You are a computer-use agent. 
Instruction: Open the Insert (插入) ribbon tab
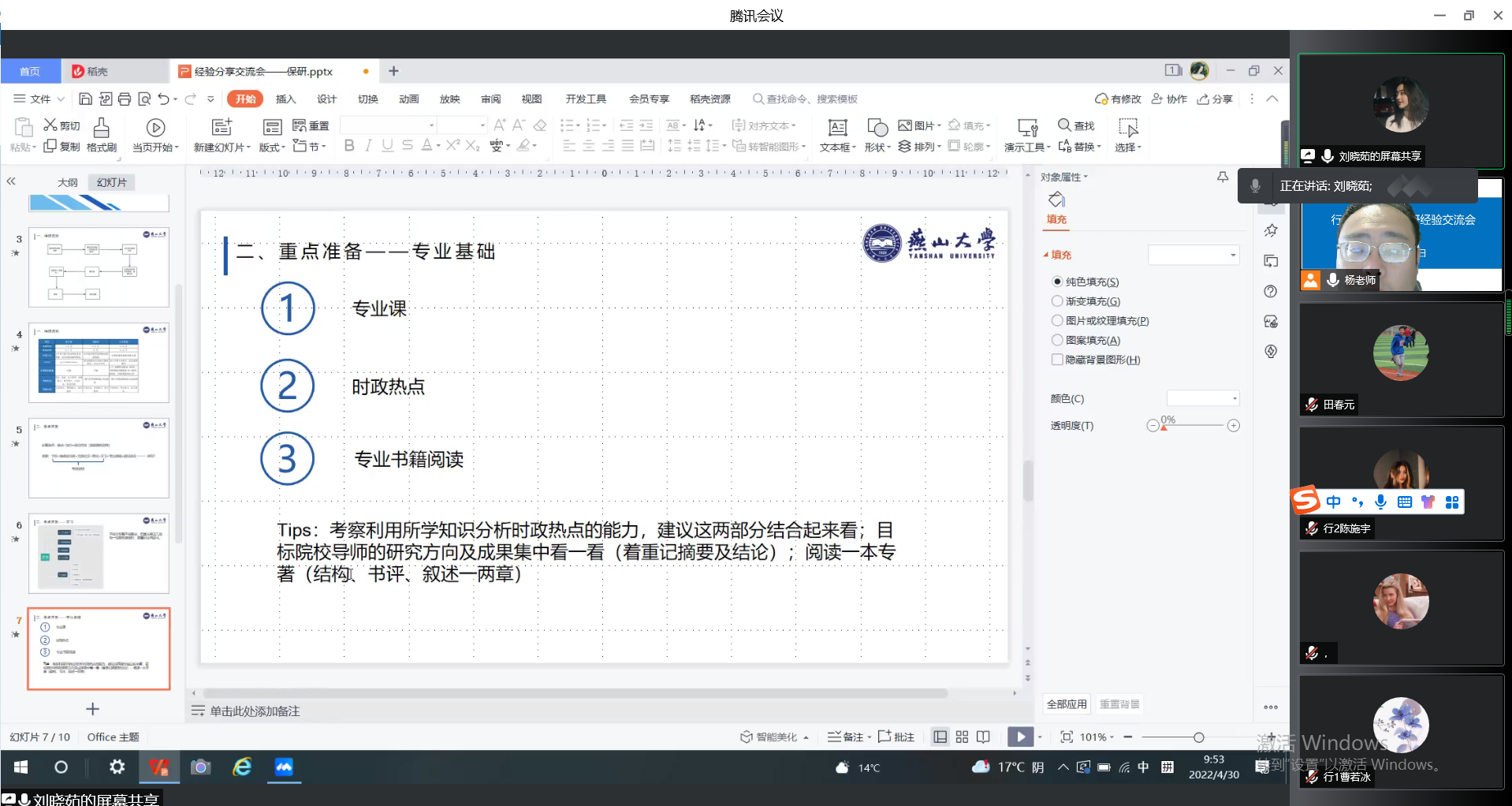(285, 99)
